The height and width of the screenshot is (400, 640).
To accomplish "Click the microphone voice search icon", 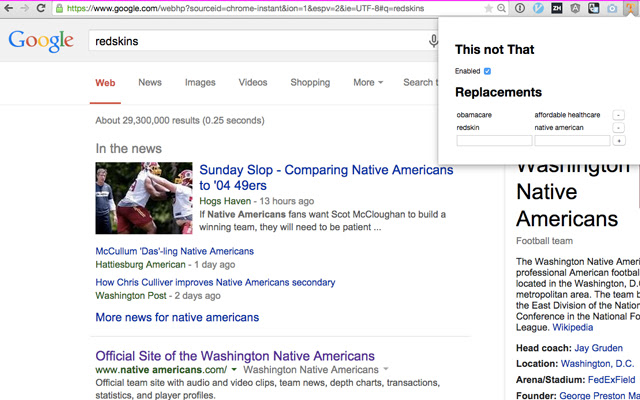I will 433,41.
